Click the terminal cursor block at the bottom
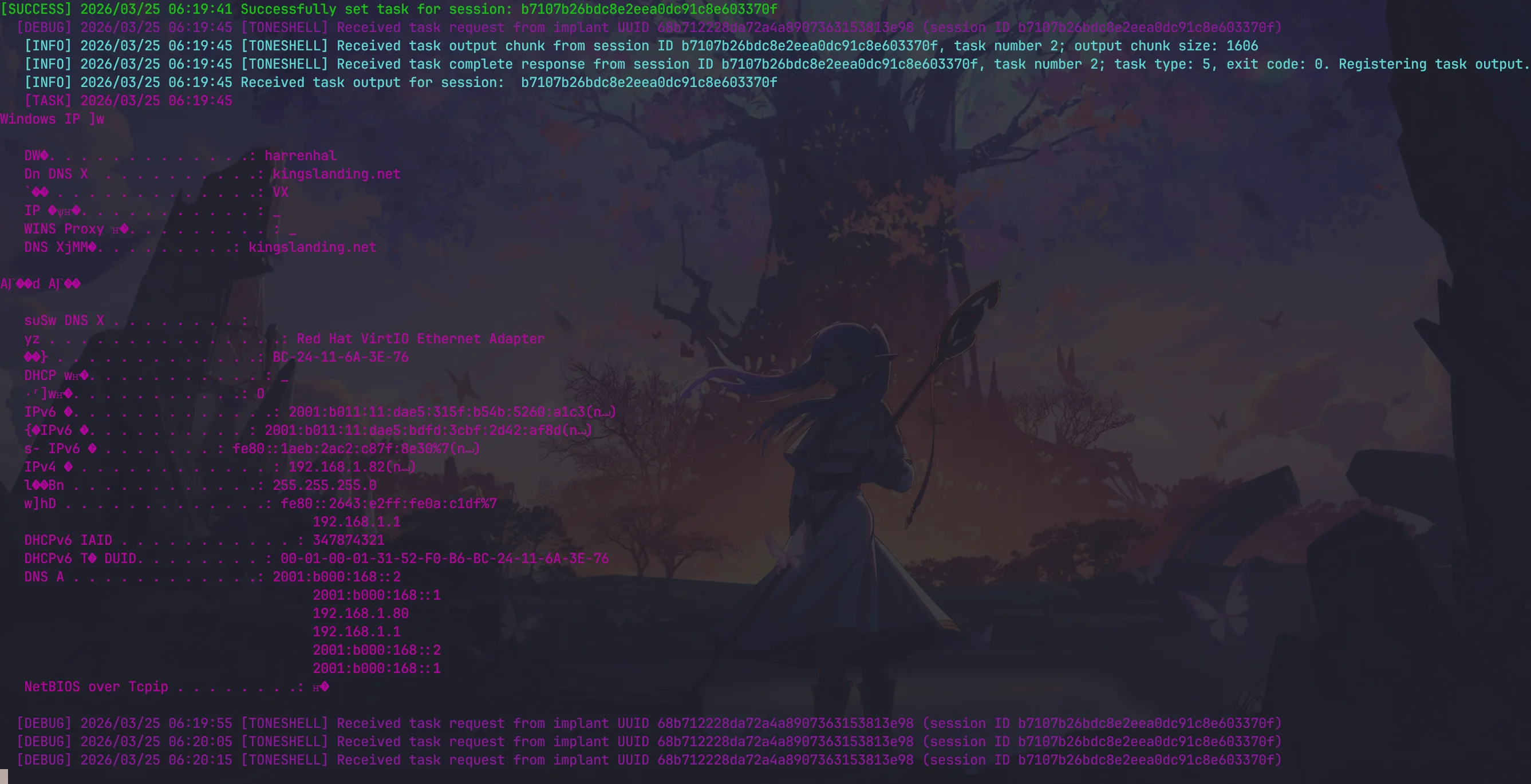The width and height of the screenshot is (1531, 784). click(4, 777)
